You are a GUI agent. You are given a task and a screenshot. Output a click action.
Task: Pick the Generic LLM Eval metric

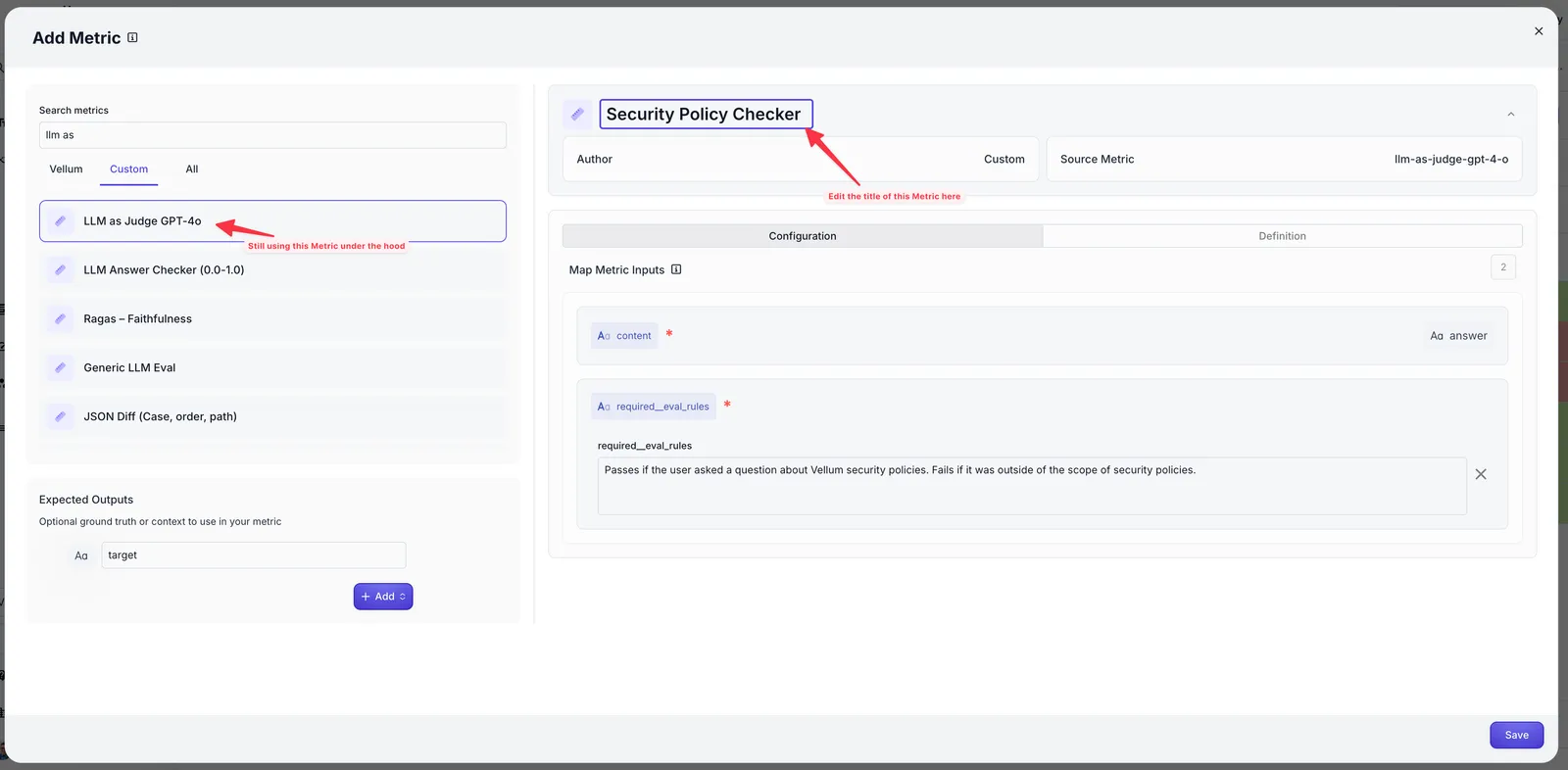[272, 368]
